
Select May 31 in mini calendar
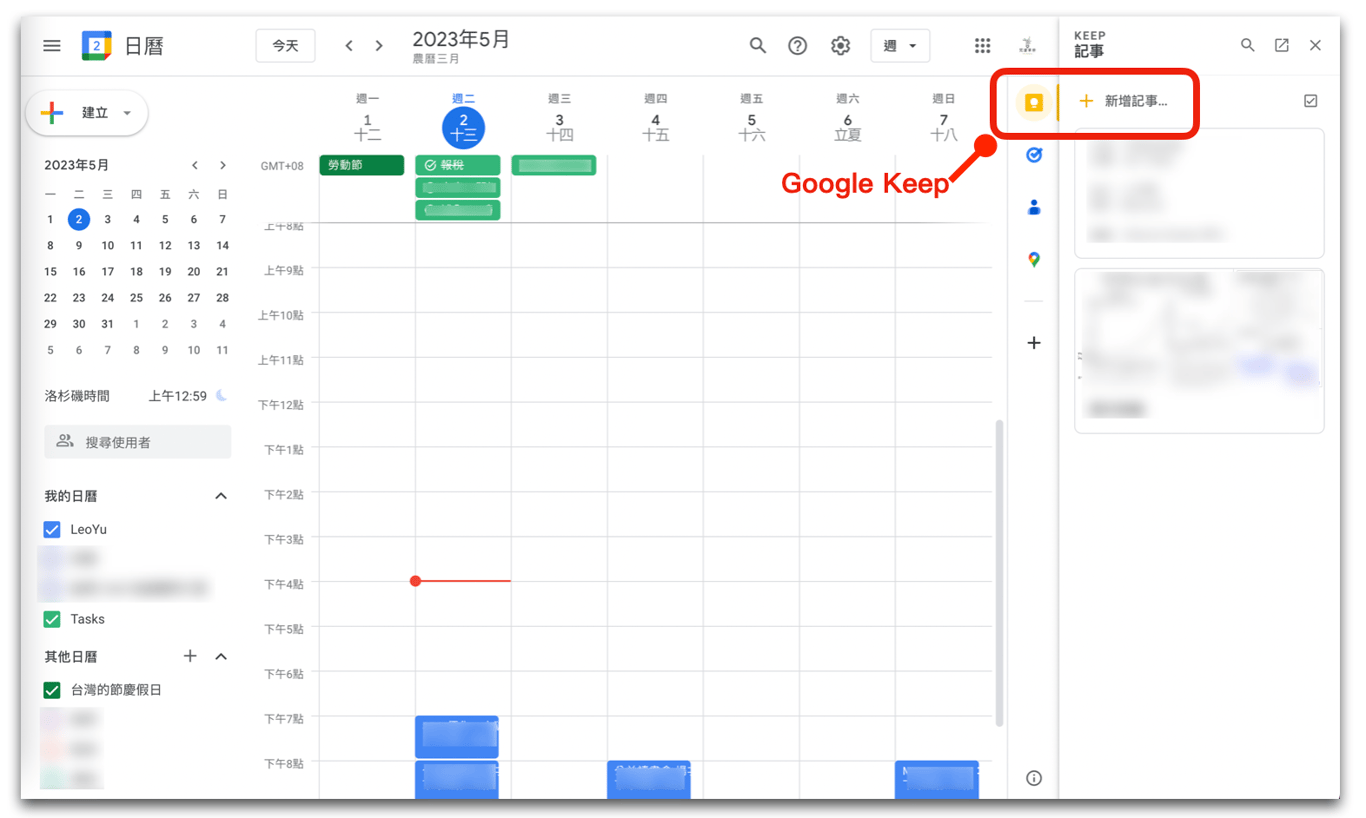point(108,324)
